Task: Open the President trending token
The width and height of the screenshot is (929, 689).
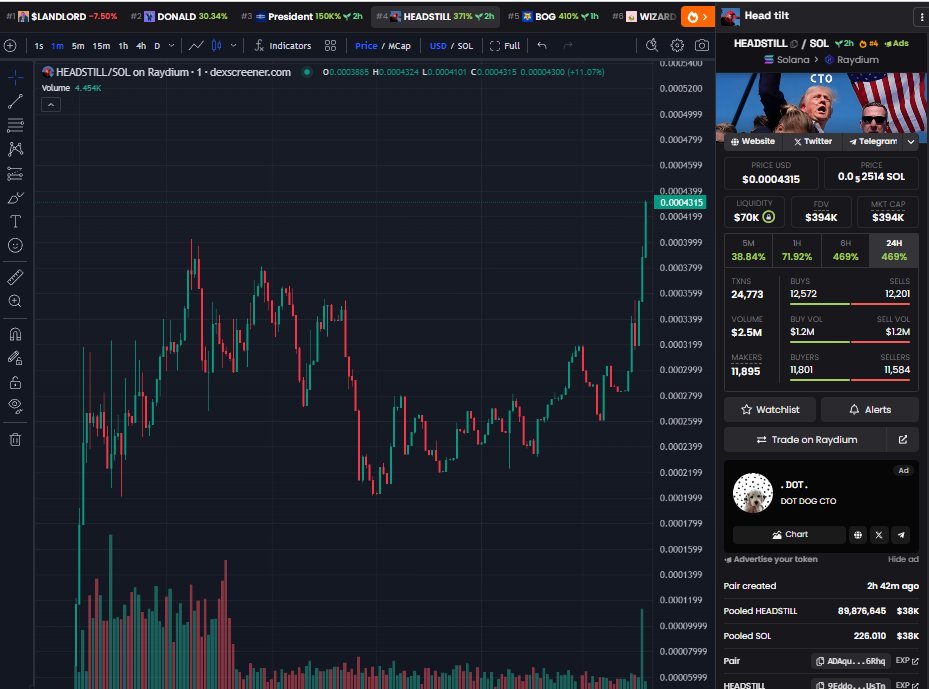Action: (302, 17)
